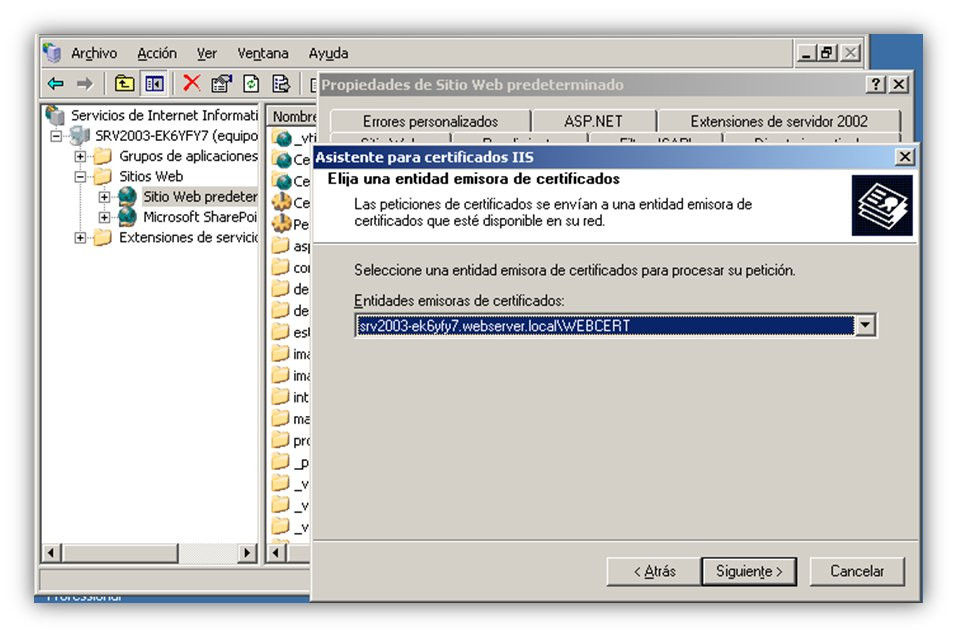Select the Servicios de Internet Information root
The width and height of the screenshot is (957, 637).
pos(164,115)
